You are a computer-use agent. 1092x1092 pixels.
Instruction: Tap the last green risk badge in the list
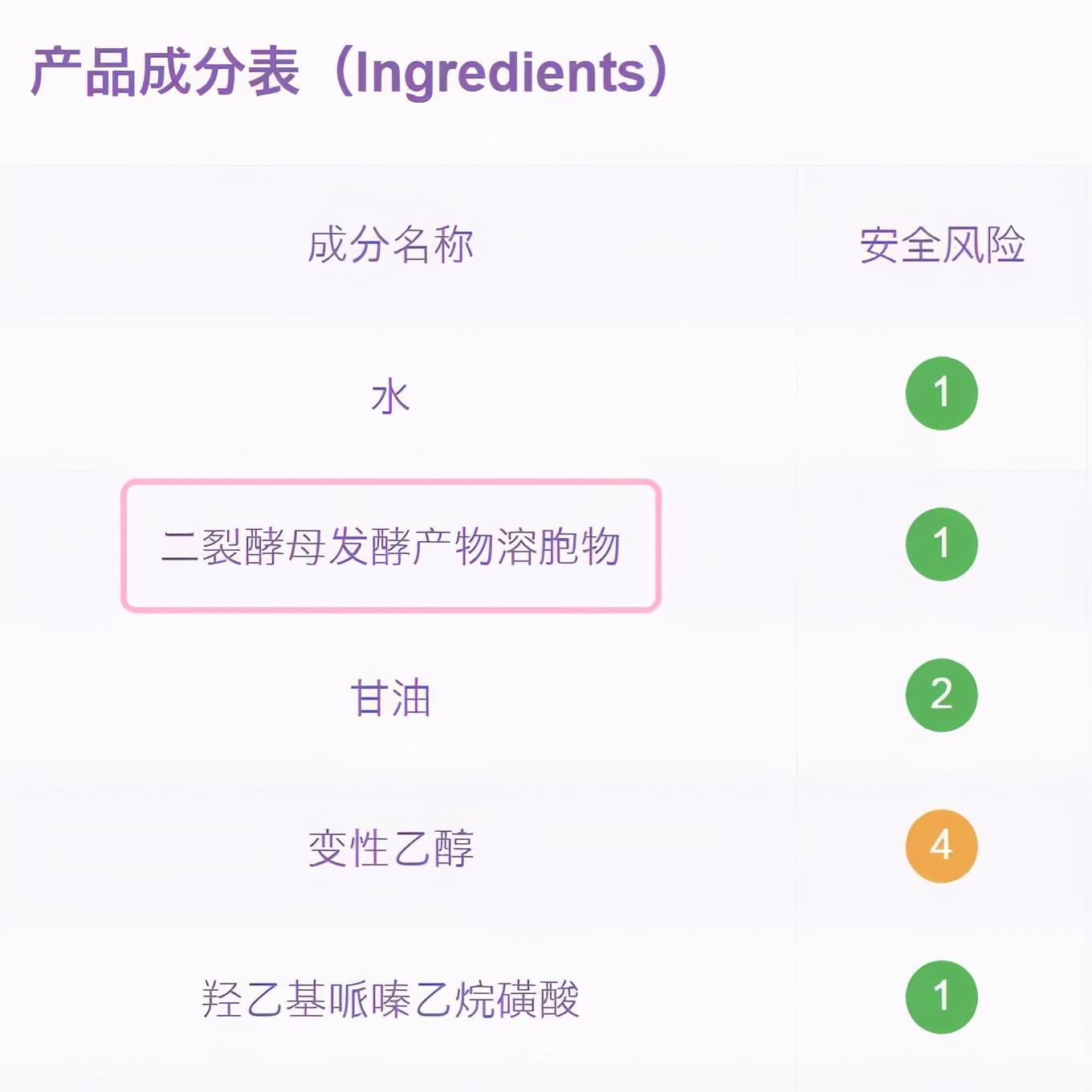(x=941, y=997)
